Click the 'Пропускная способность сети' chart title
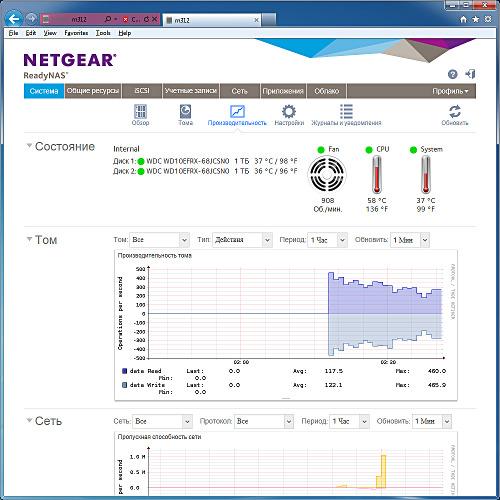This screenshot has width=500, height=500. [x=159, y=437]
